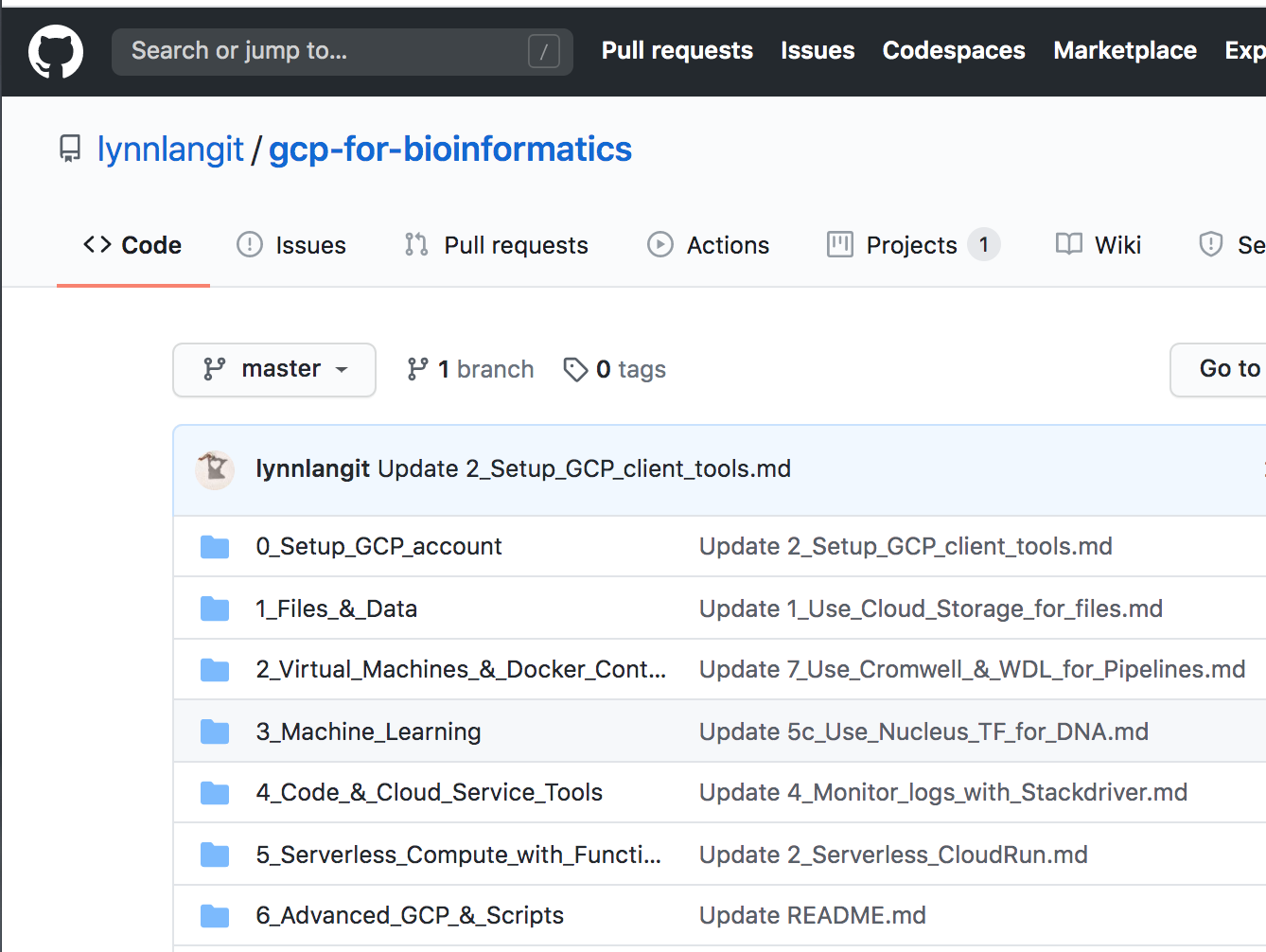Click folder icon for 1_Files_&_Data
1266x952 pixels.
tap(215, 608)
